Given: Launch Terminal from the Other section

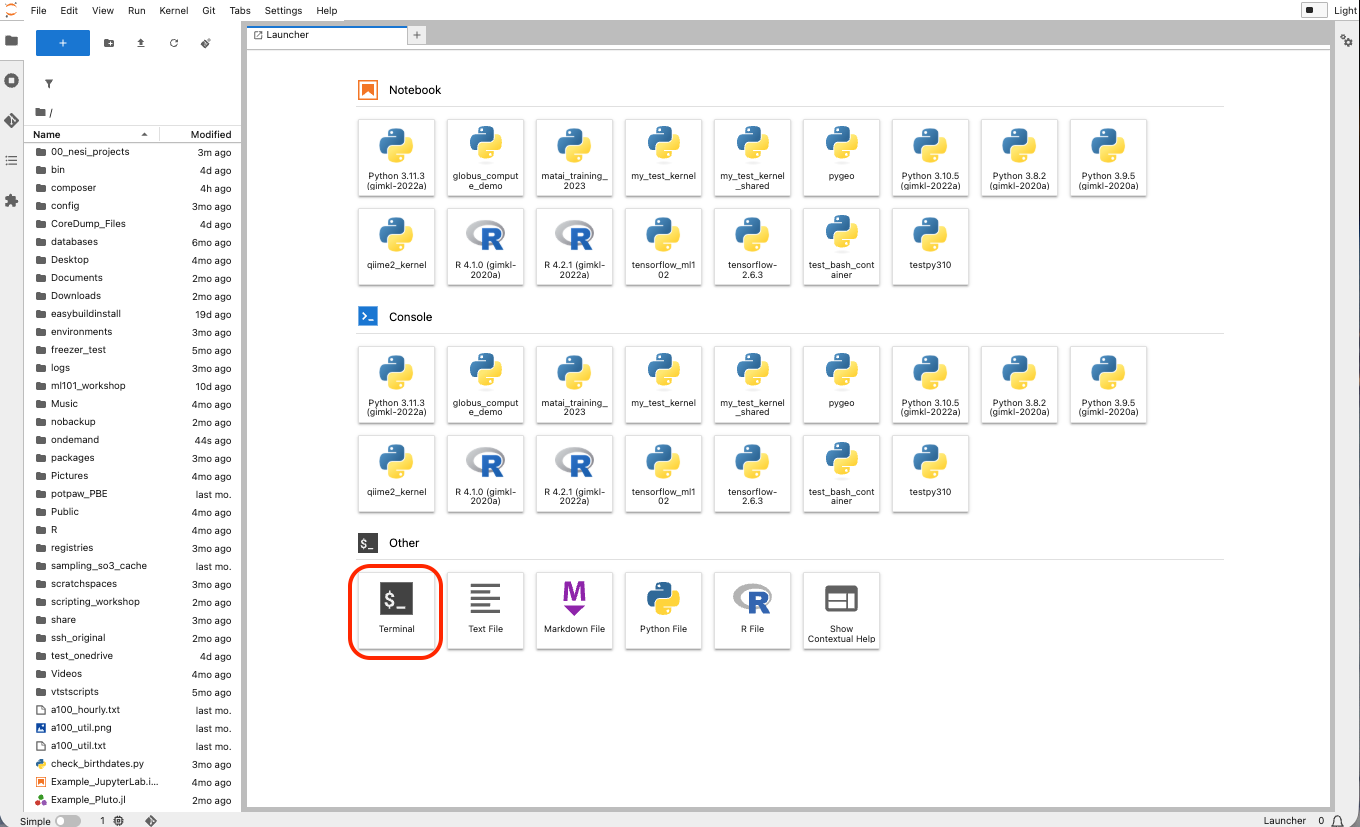Looking at the screenshot, I should coord(397,611).
